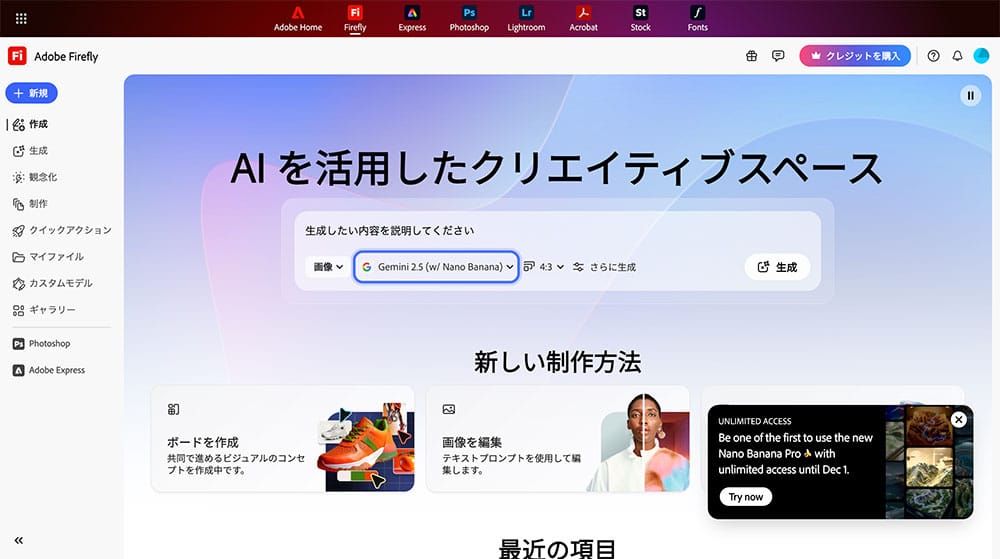The image size is (1000, 559).
Task: Open the help question mark icon
Action: click(x=933, y=56)
